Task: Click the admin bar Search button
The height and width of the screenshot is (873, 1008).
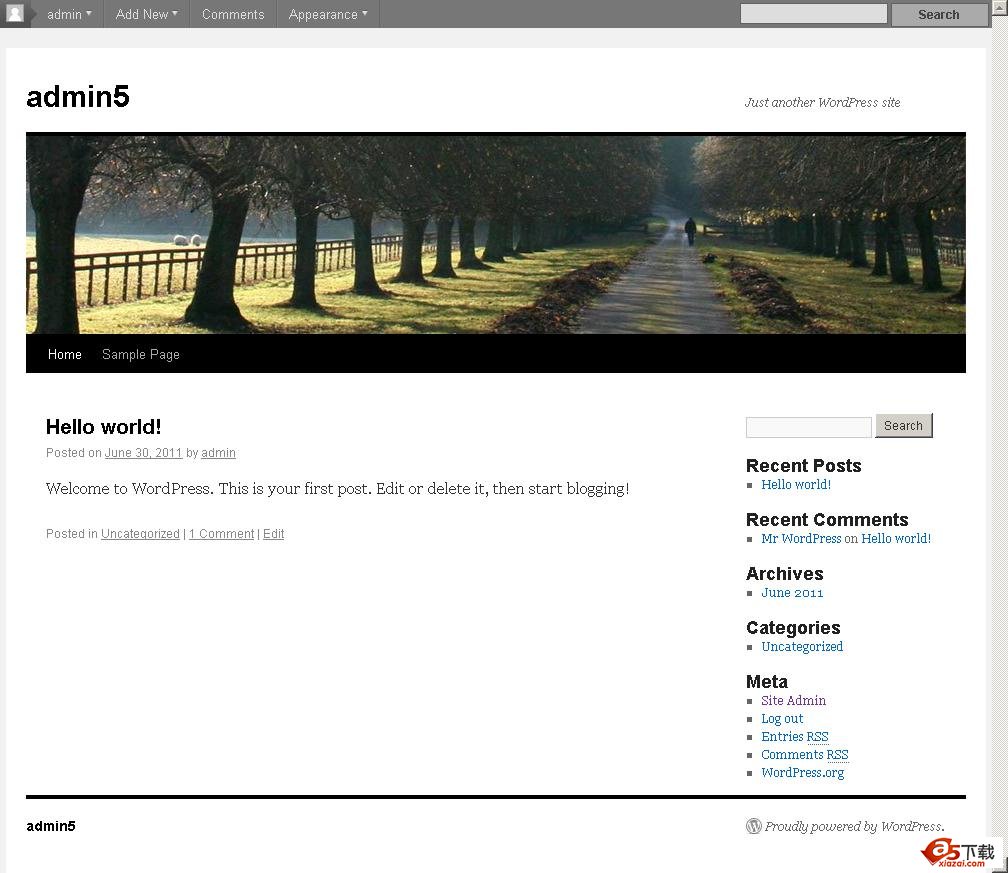Action: 939,14
